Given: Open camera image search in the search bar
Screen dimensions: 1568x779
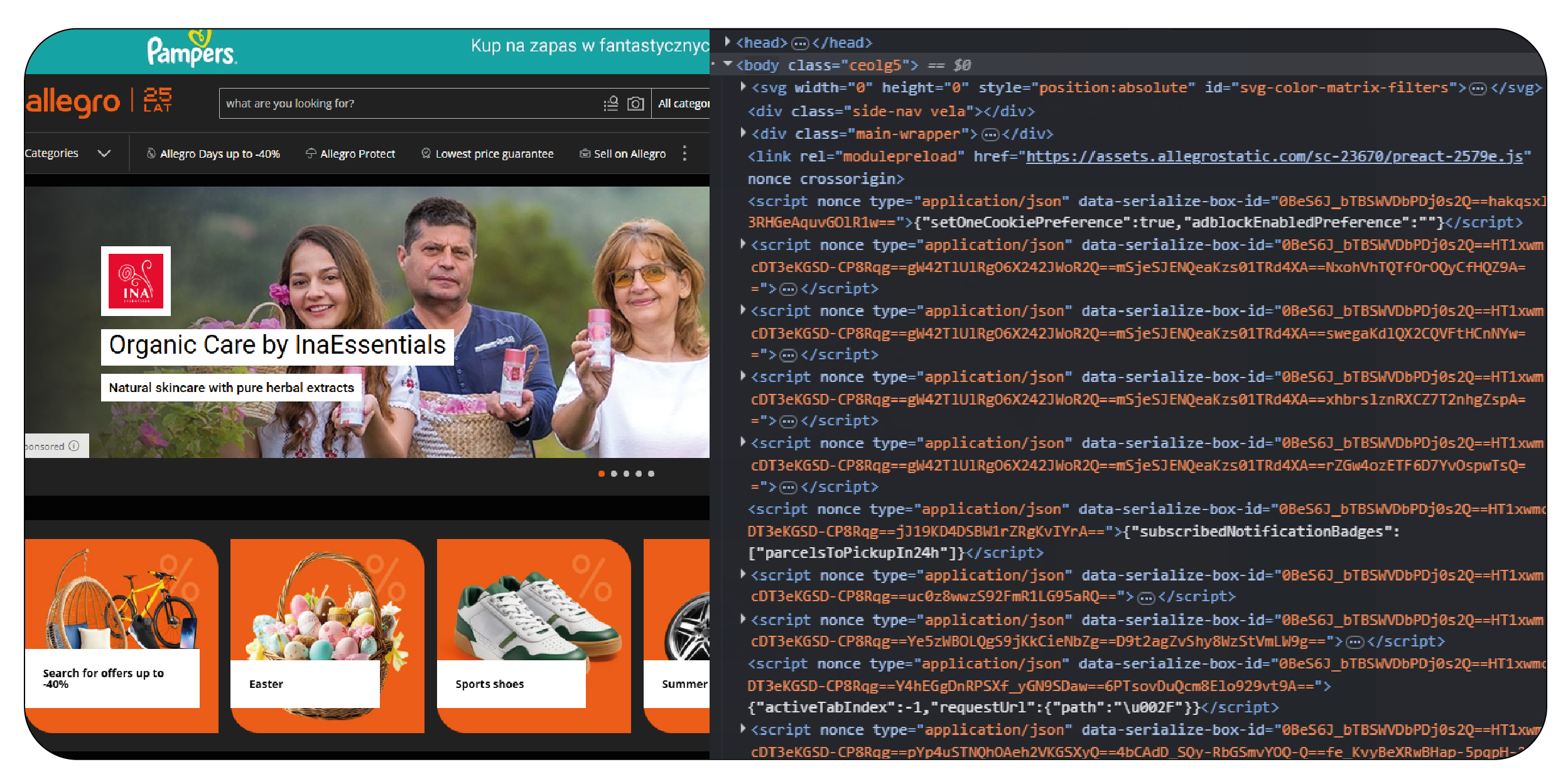Looking at the screenshot, I should [x=635, y=104].
